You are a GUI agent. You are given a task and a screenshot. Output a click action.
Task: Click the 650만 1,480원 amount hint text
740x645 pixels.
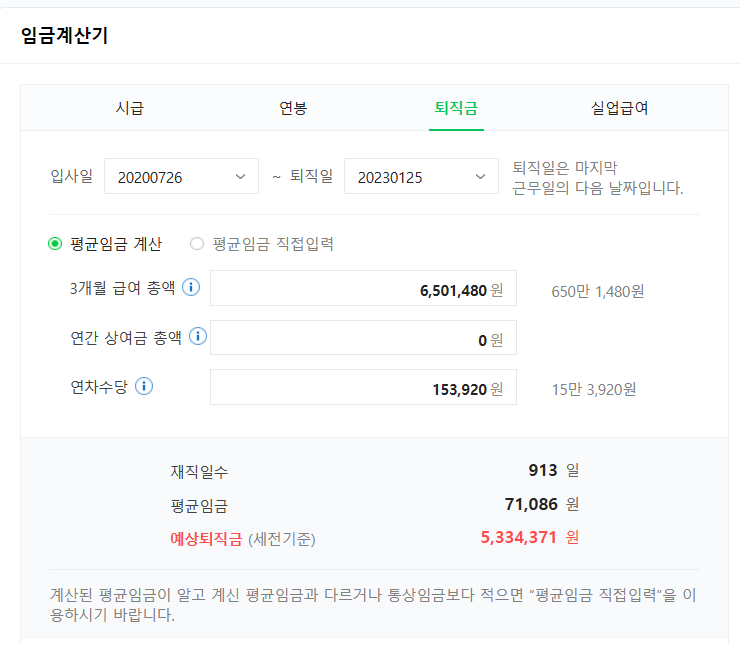tap(598, 292)
